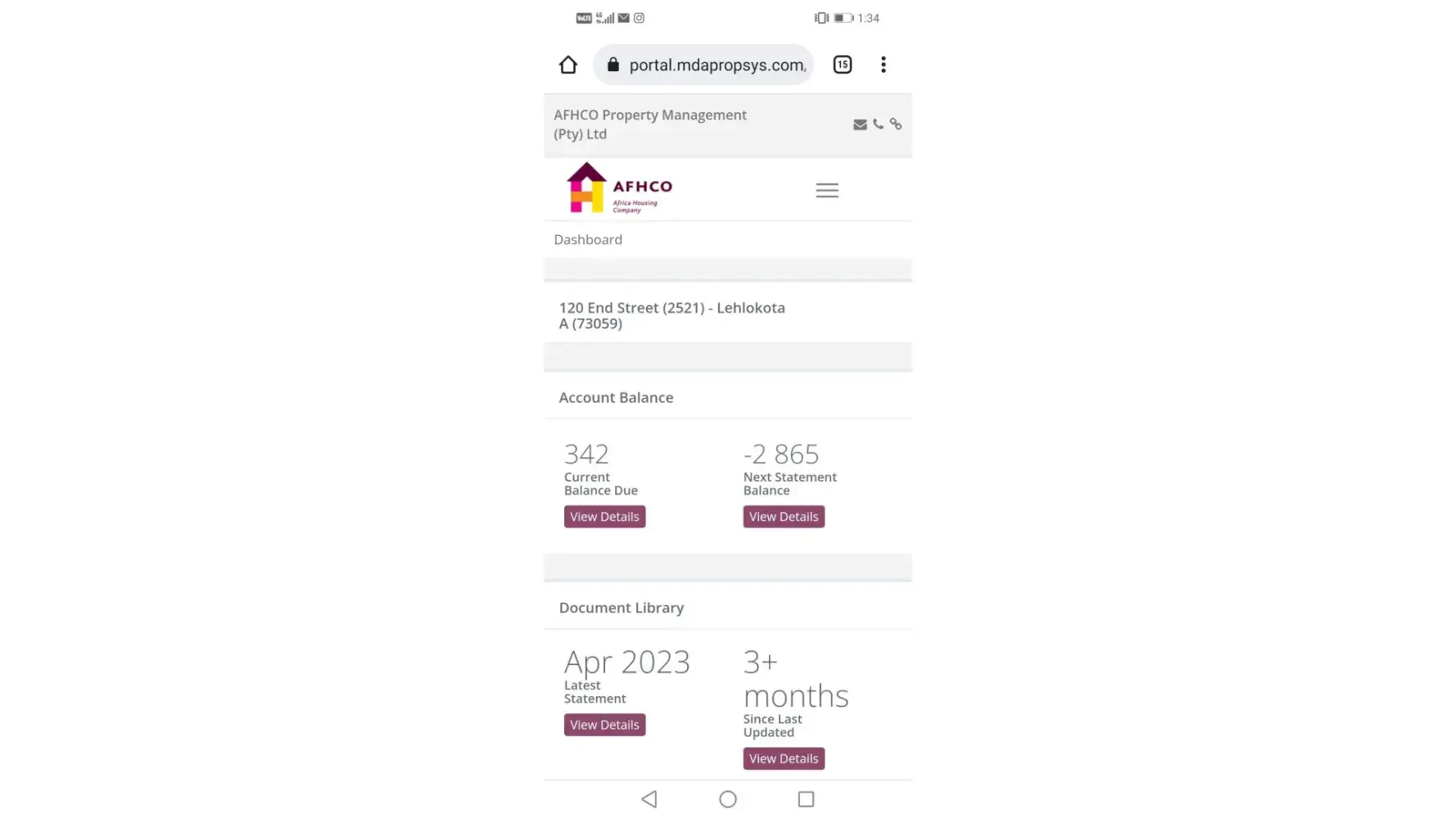Screen dimensions: 1456x819
Task: Tap the 120 End Street property heading
Action: pyautogui.click(x=671, y=315)
